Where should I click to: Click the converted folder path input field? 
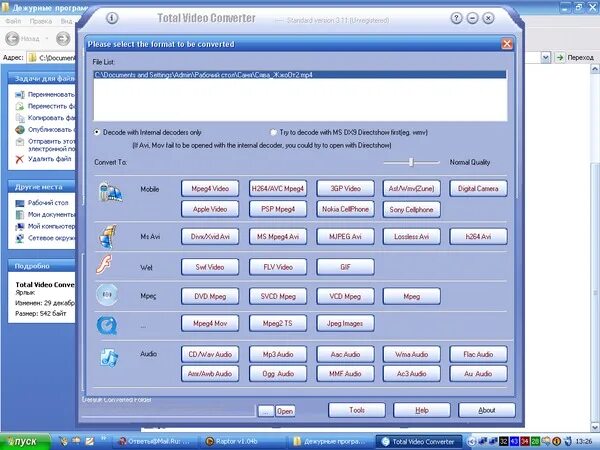coord(168,411)
